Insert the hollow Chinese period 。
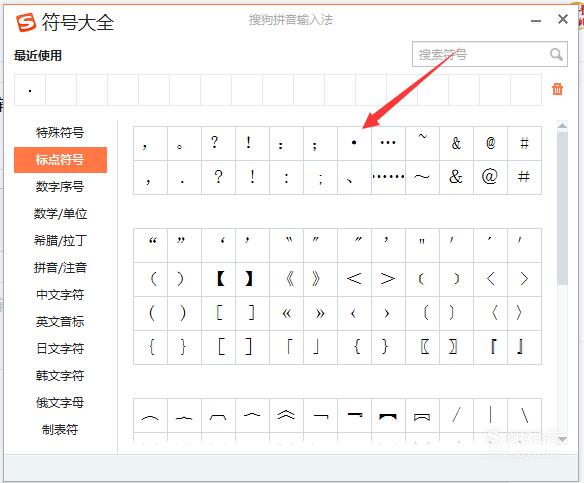 [x=184, y=143]
